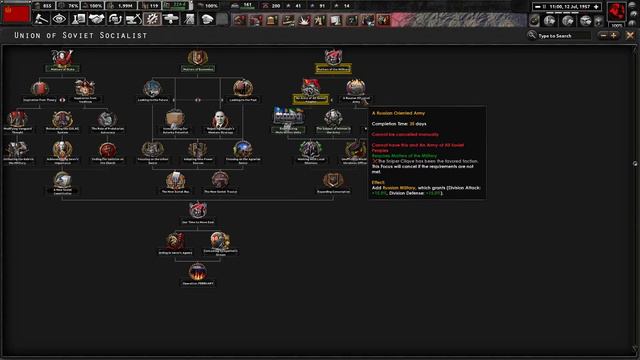Open the Diplomacy handshake screen
The height and width of the screenshot is (360, 640).
[x=97, y=19]
